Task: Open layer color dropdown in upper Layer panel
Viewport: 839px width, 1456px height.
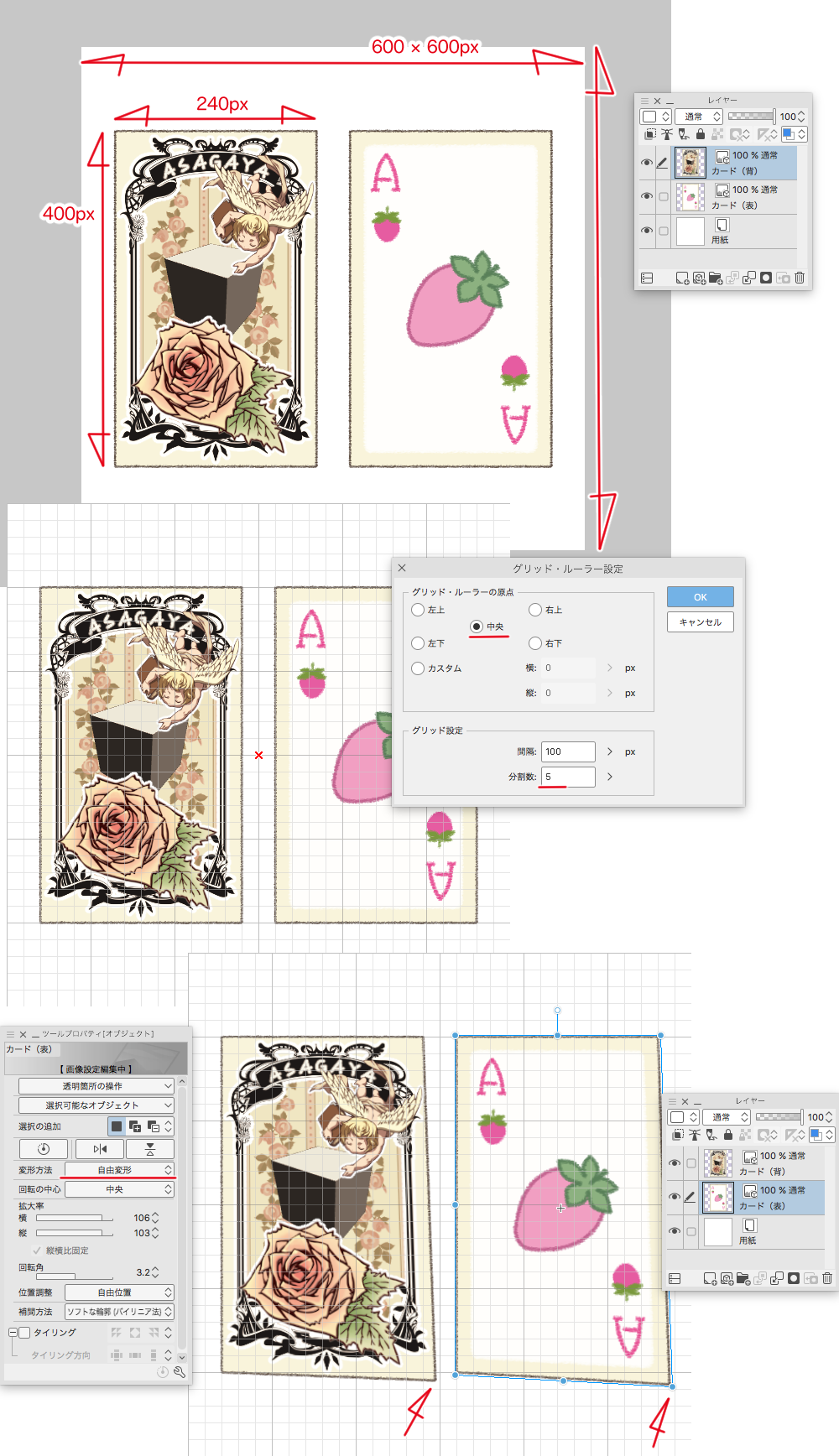Action: pos(794,134)
